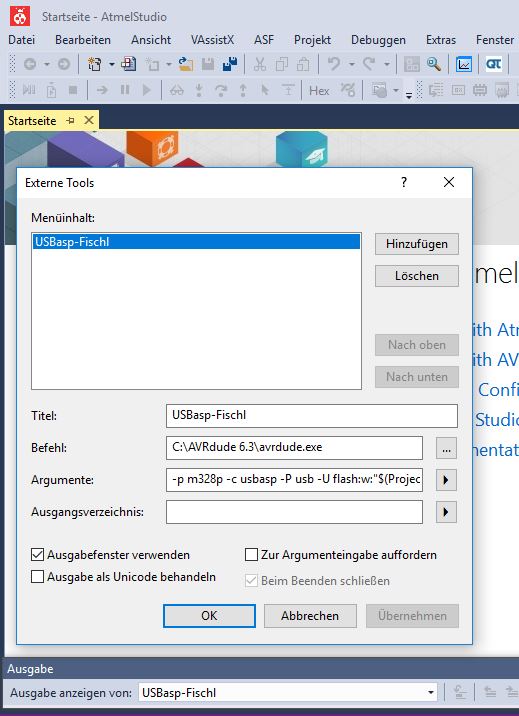Viewport: 519px width, 716px height.
Task: Click the Run To Cursor icon
Action: 265,90
